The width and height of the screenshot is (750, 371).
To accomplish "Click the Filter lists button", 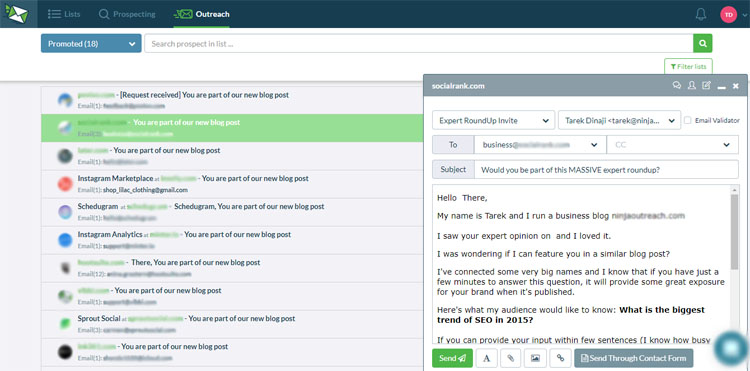I will (688, 66).
